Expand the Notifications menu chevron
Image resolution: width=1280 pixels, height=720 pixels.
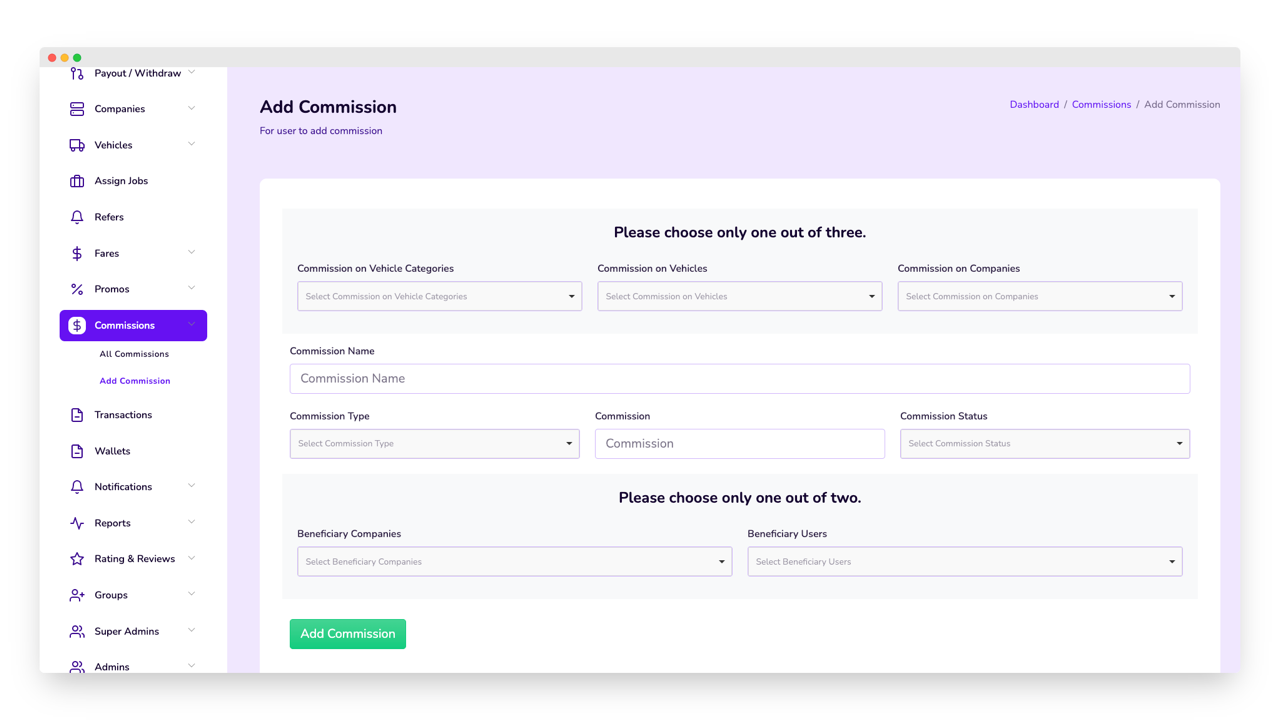click(x=191, y=487)
